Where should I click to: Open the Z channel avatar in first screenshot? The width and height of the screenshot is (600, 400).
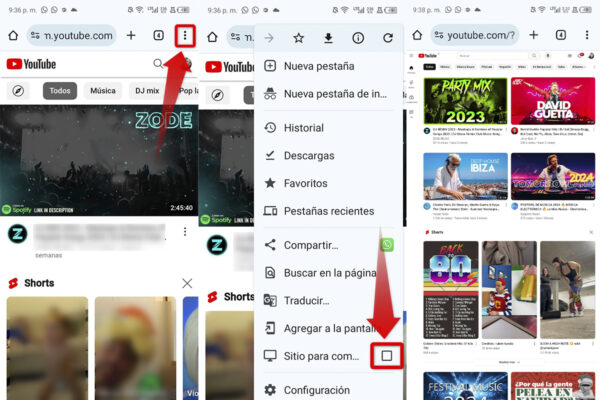[x=18, y=234]
